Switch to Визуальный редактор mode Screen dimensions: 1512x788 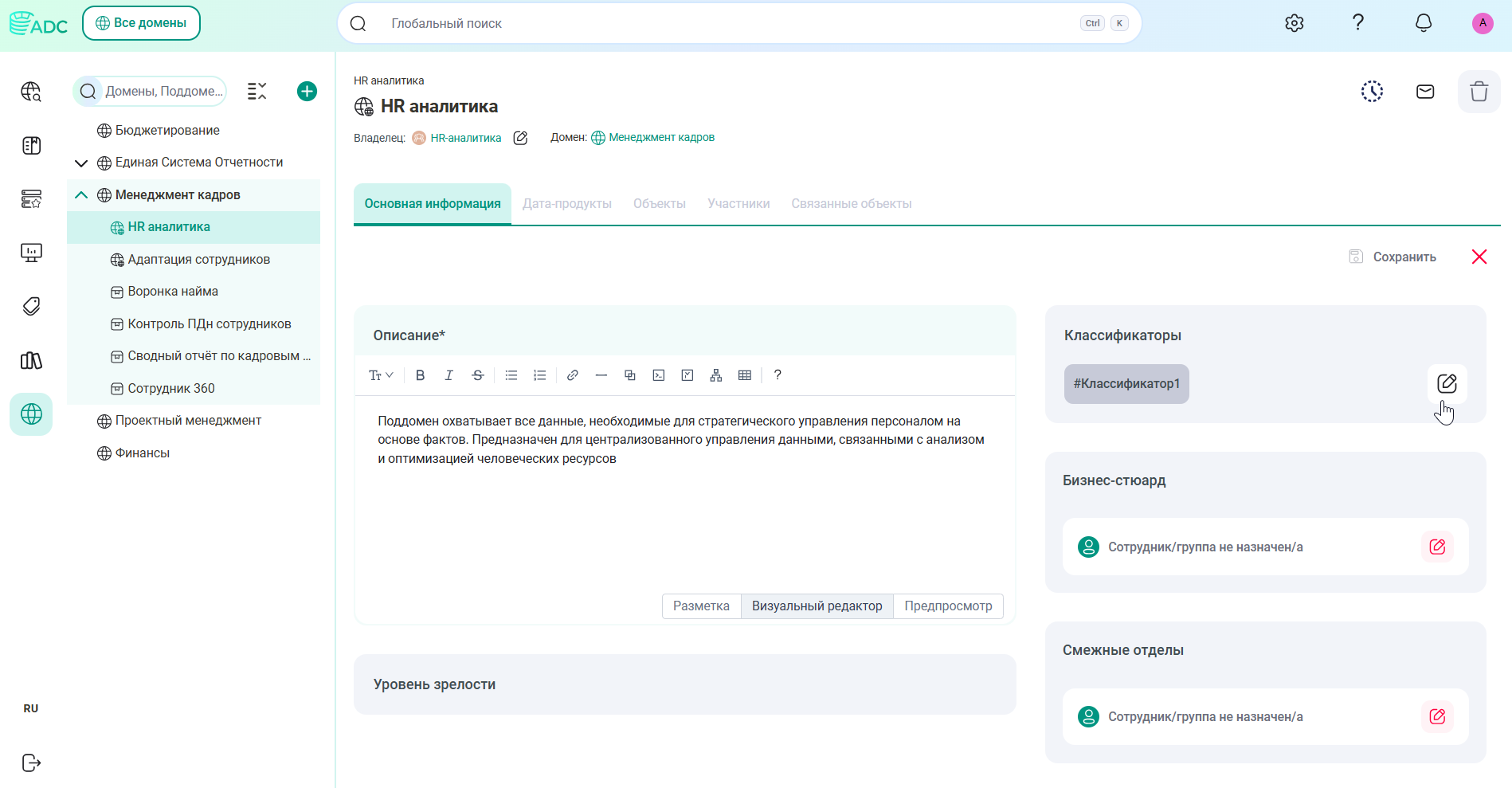pos(817,606)
